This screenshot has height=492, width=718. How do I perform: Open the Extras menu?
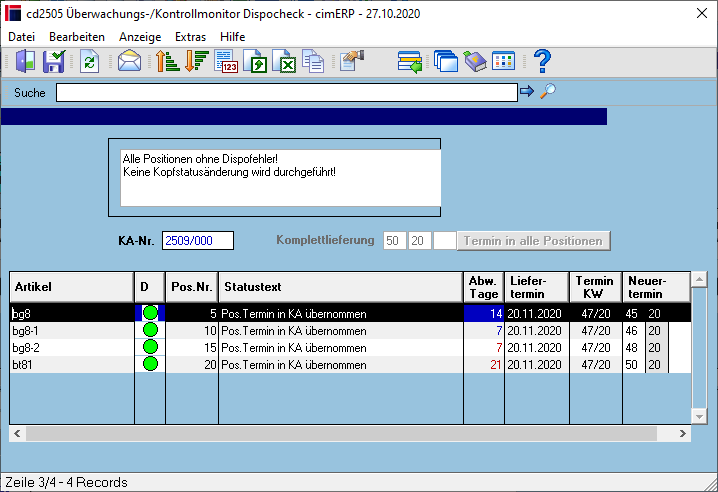click(190, 37)
